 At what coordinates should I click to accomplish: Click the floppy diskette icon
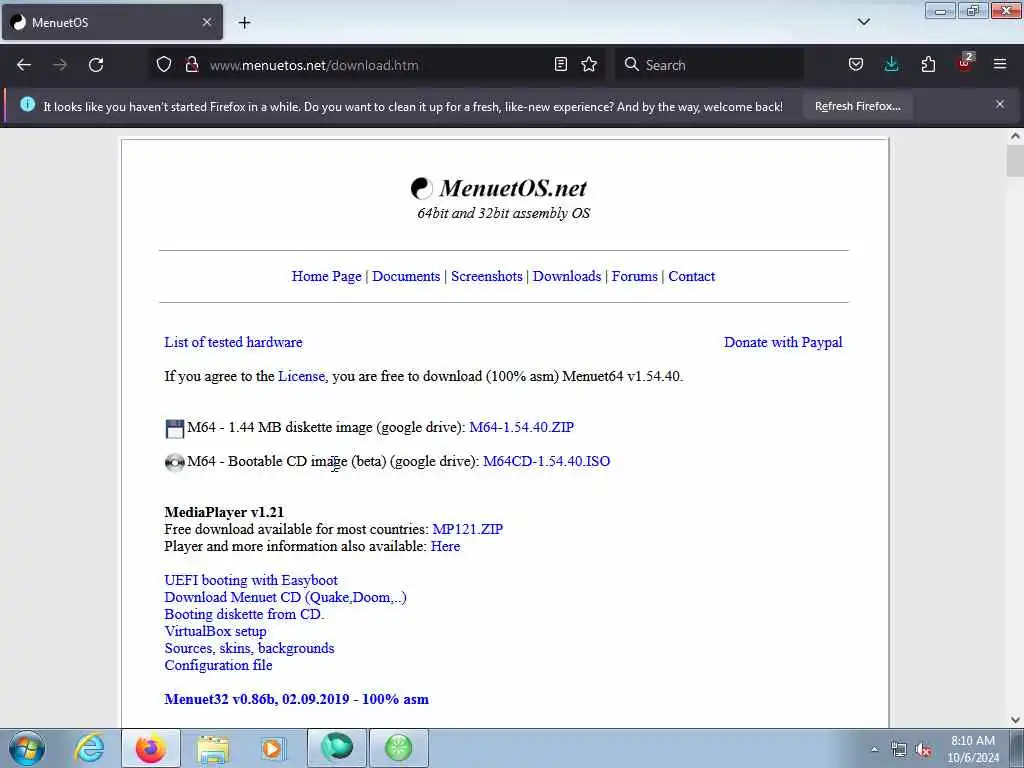pyautogui.click(x=174, y=428)
